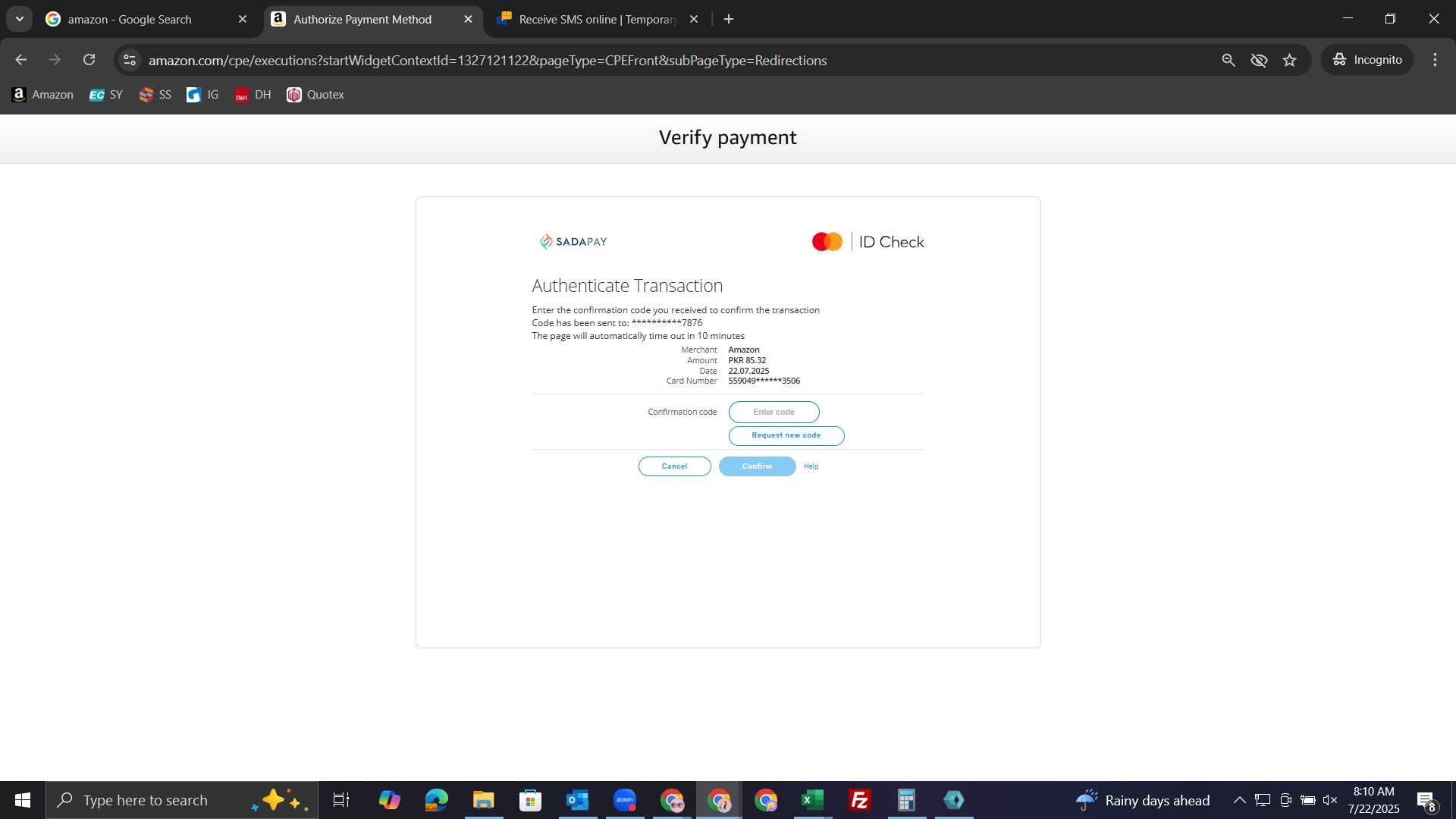This screenshot has height=819, width=1456.
Task: Open Microsoft Edge from taskbar
Action: tap(437, 800)
